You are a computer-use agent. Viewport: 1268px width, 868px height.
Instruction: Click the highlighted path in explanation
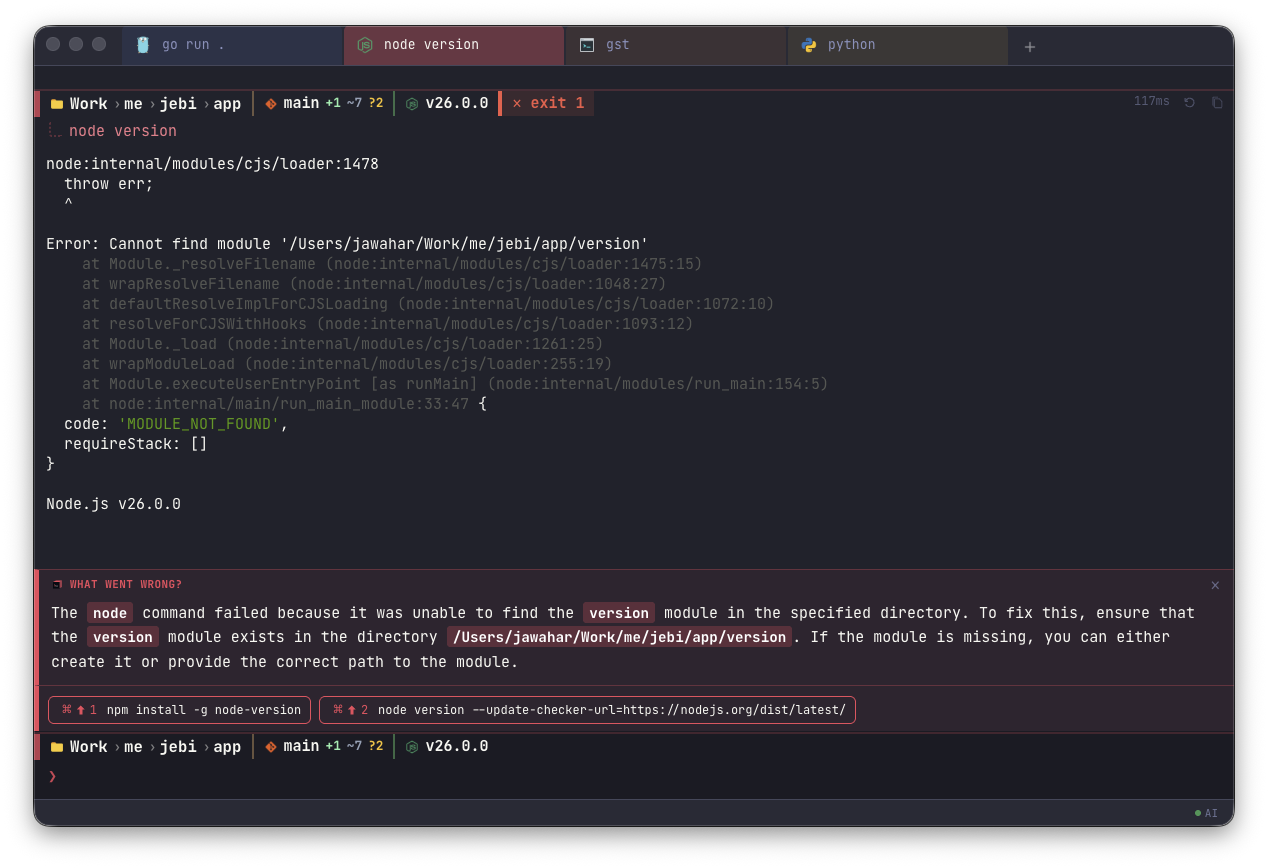[619, 637]
